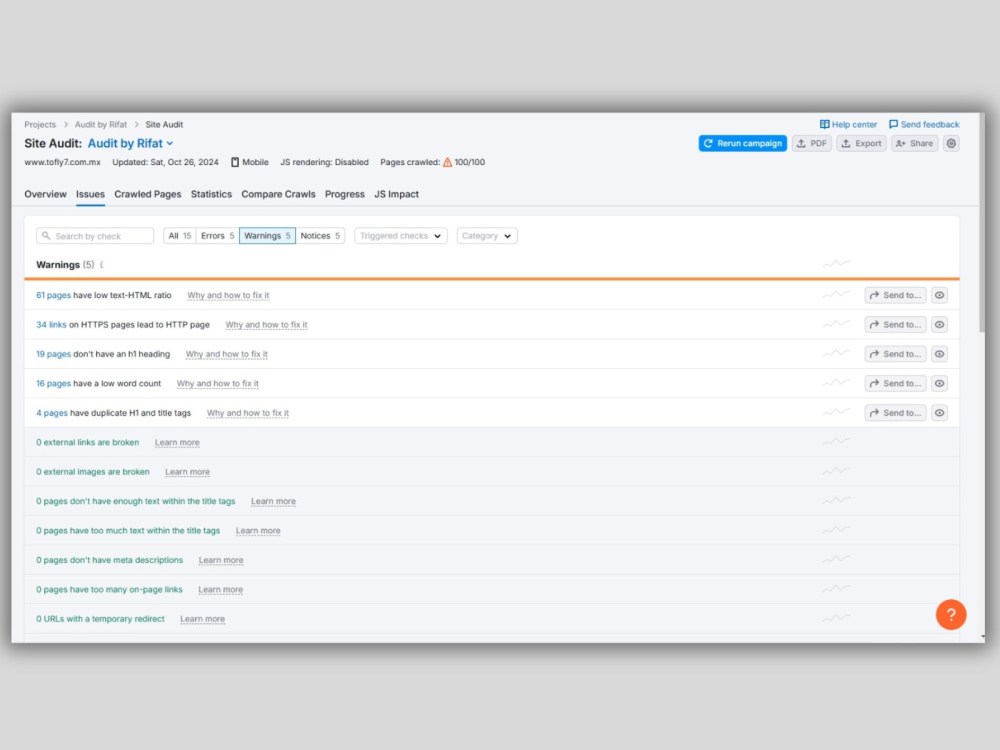Open the 19 pages link

pos(53,354)
